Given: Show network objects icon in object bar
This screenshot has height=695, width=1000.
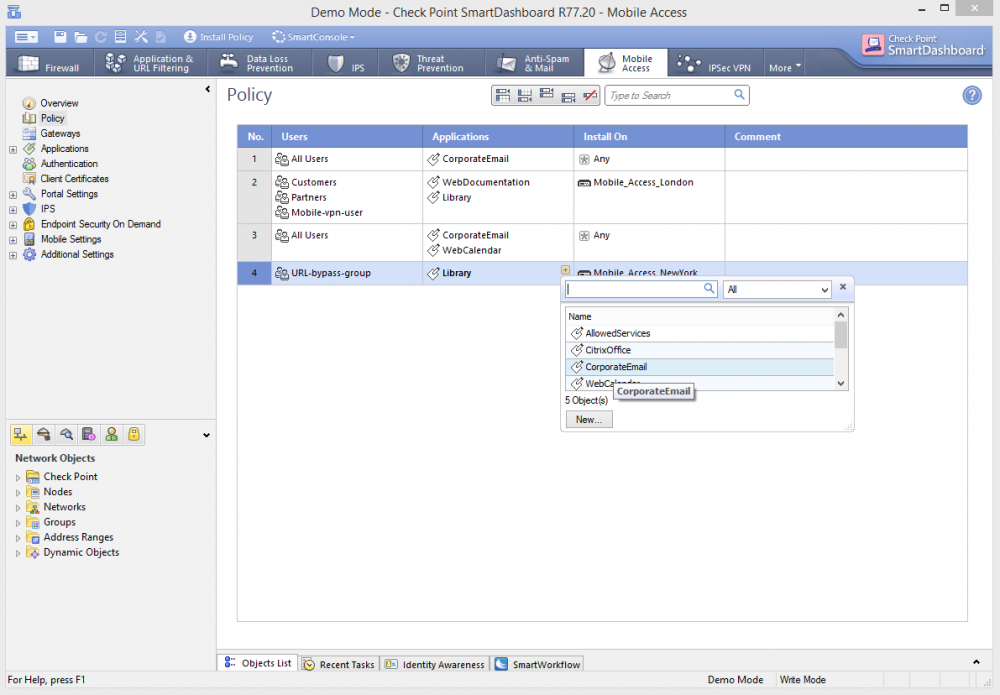Looking at the screenshot, I should (20, 435).
